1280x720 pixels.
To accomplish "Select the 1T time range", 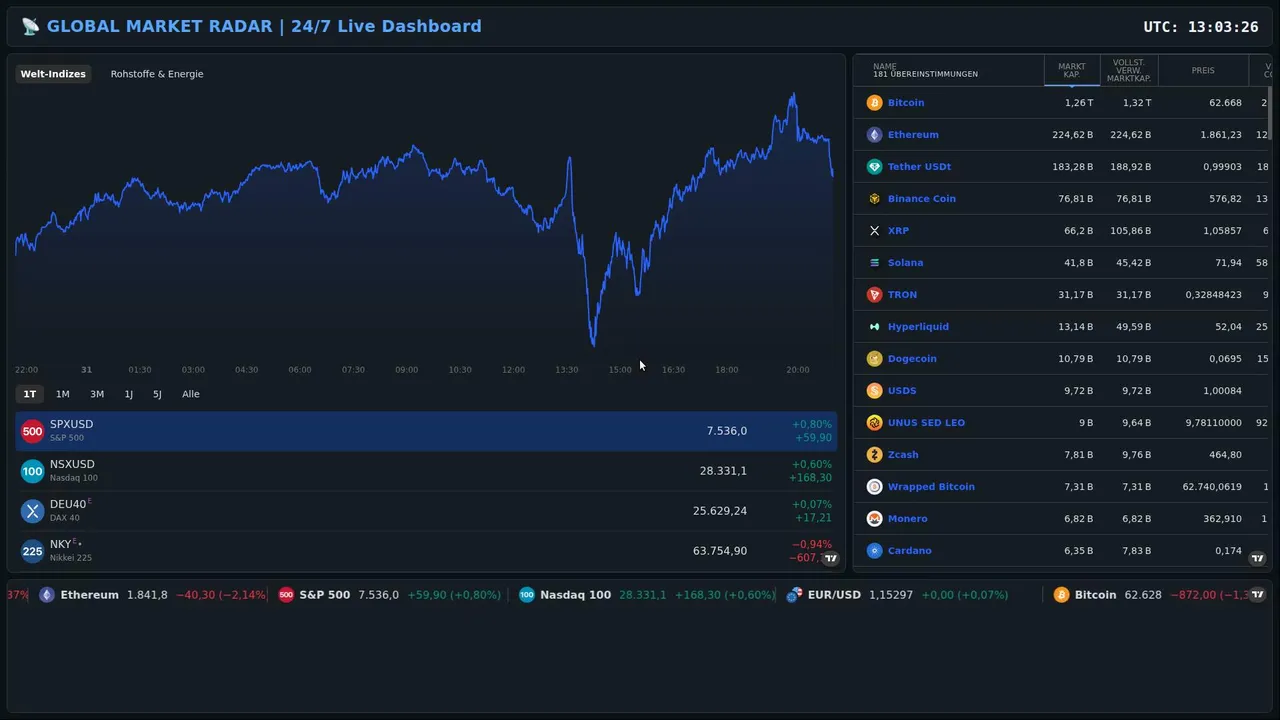I will 30,394.
